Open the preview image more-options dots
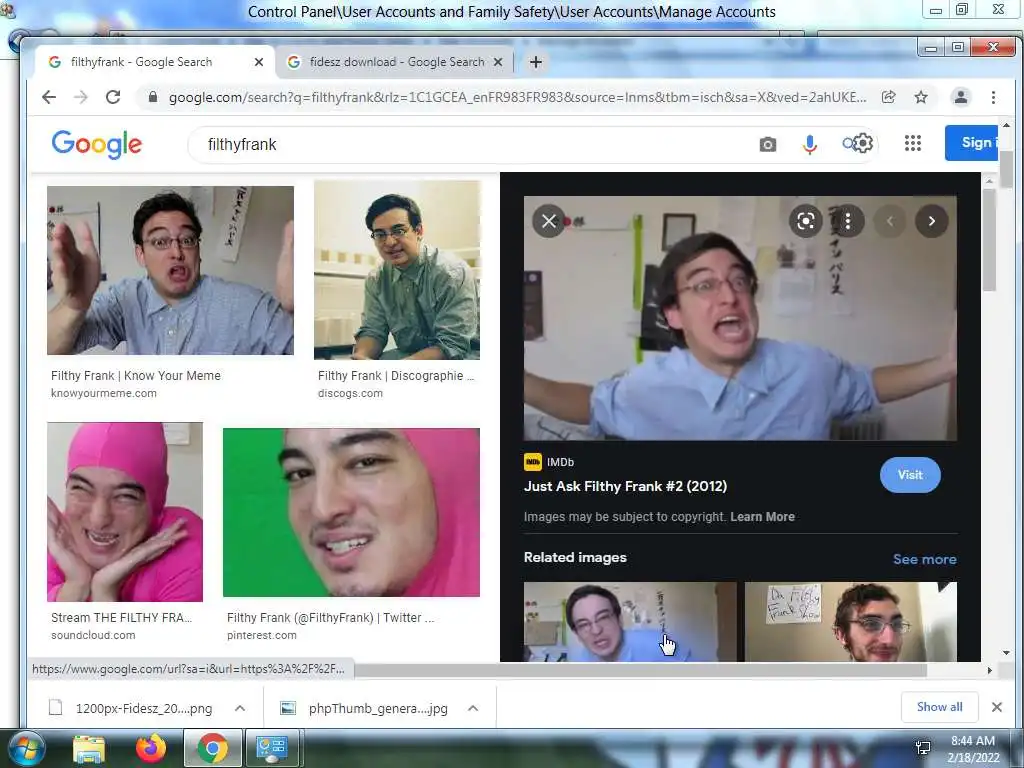The width and height of the screenshot is (1024, 768). [x=848, y=221]
